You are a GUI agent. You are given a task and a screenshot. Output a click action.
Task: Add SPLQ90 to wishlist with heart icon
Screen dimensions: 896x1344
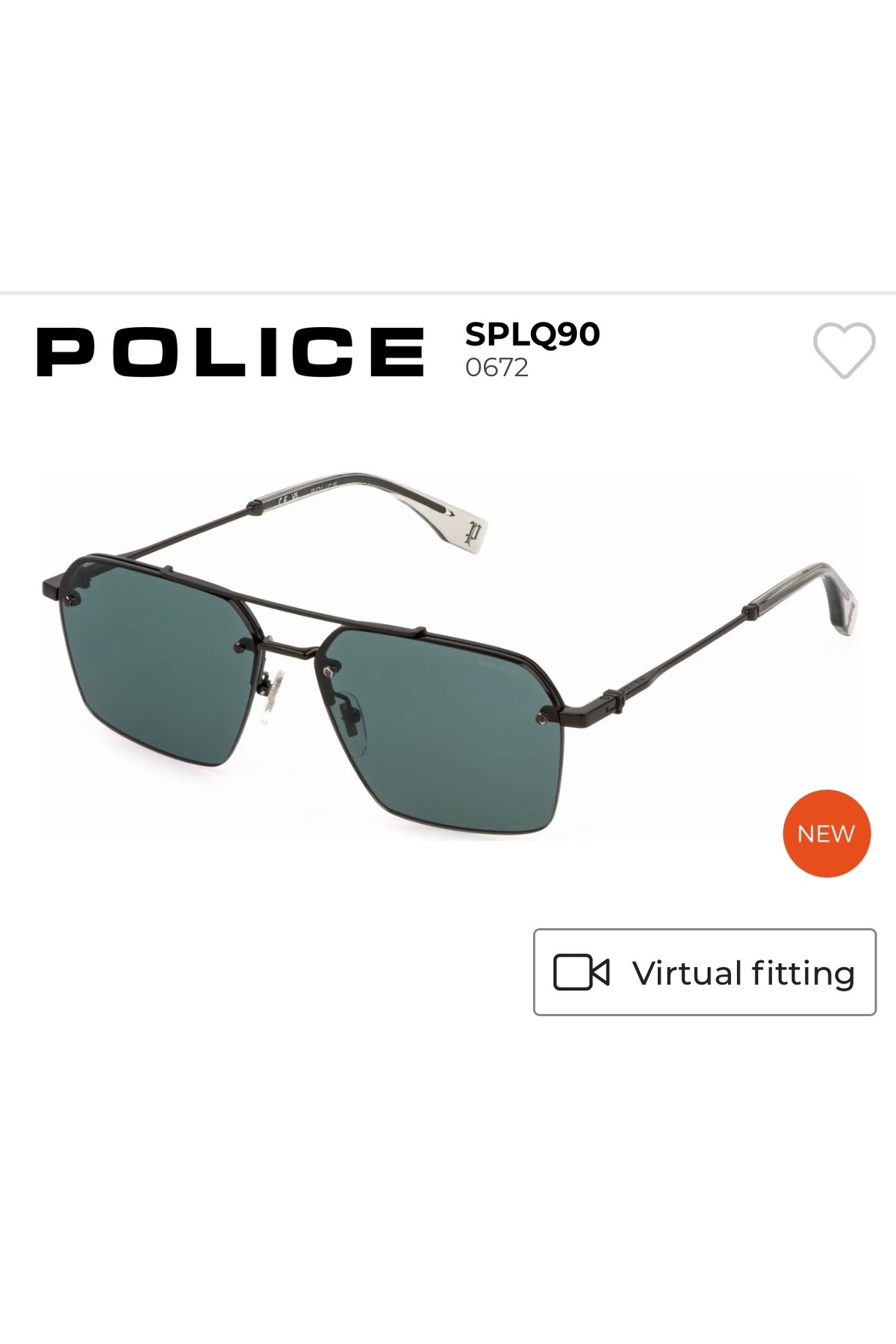(x=844, y=350)
